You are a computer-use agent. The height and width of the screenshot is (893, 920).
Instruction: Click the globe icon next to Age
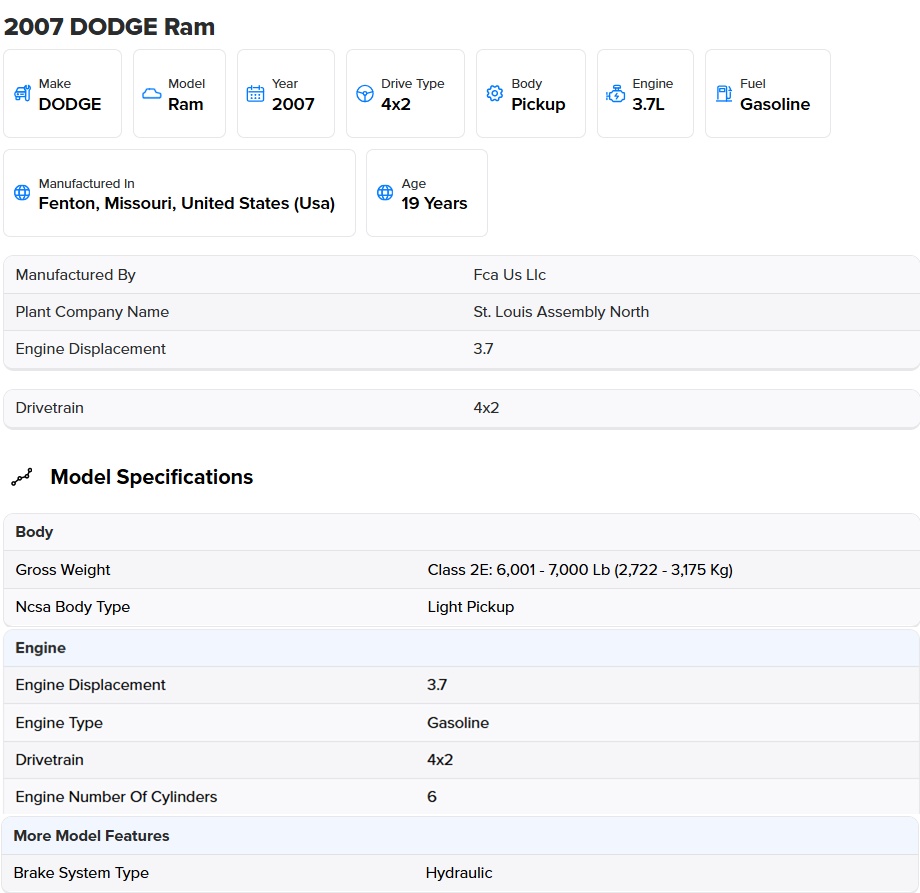tap(385, 192)
